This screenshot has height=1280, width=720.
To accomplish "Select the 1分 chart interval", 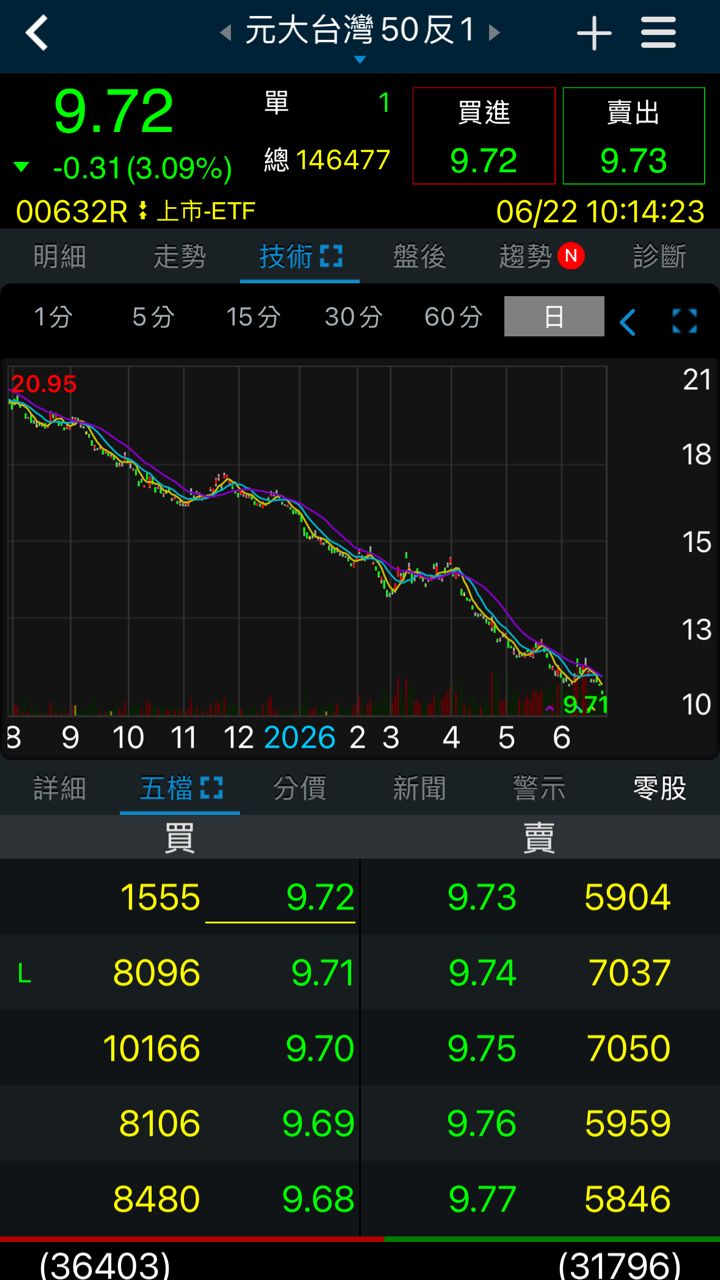I will 54,317.
